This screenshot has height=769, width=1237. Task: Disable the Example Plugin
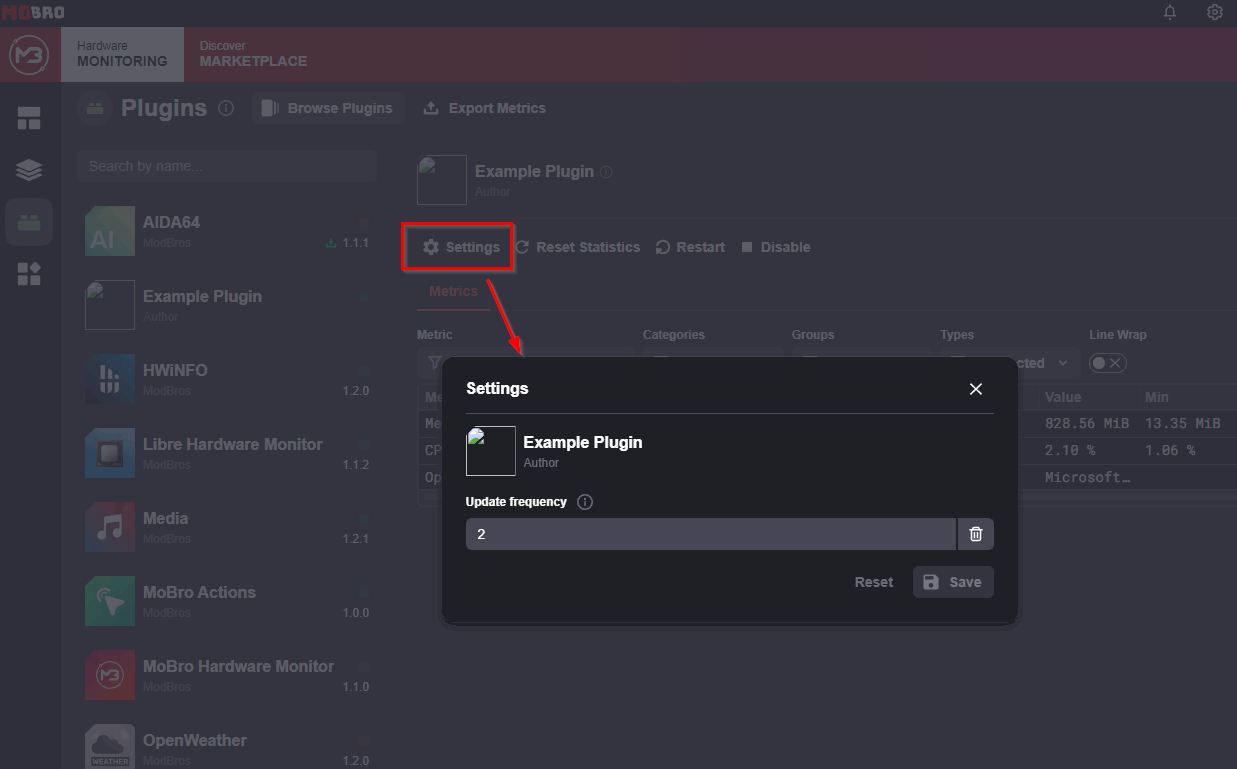pyautogui.click(x=776, y=247)
